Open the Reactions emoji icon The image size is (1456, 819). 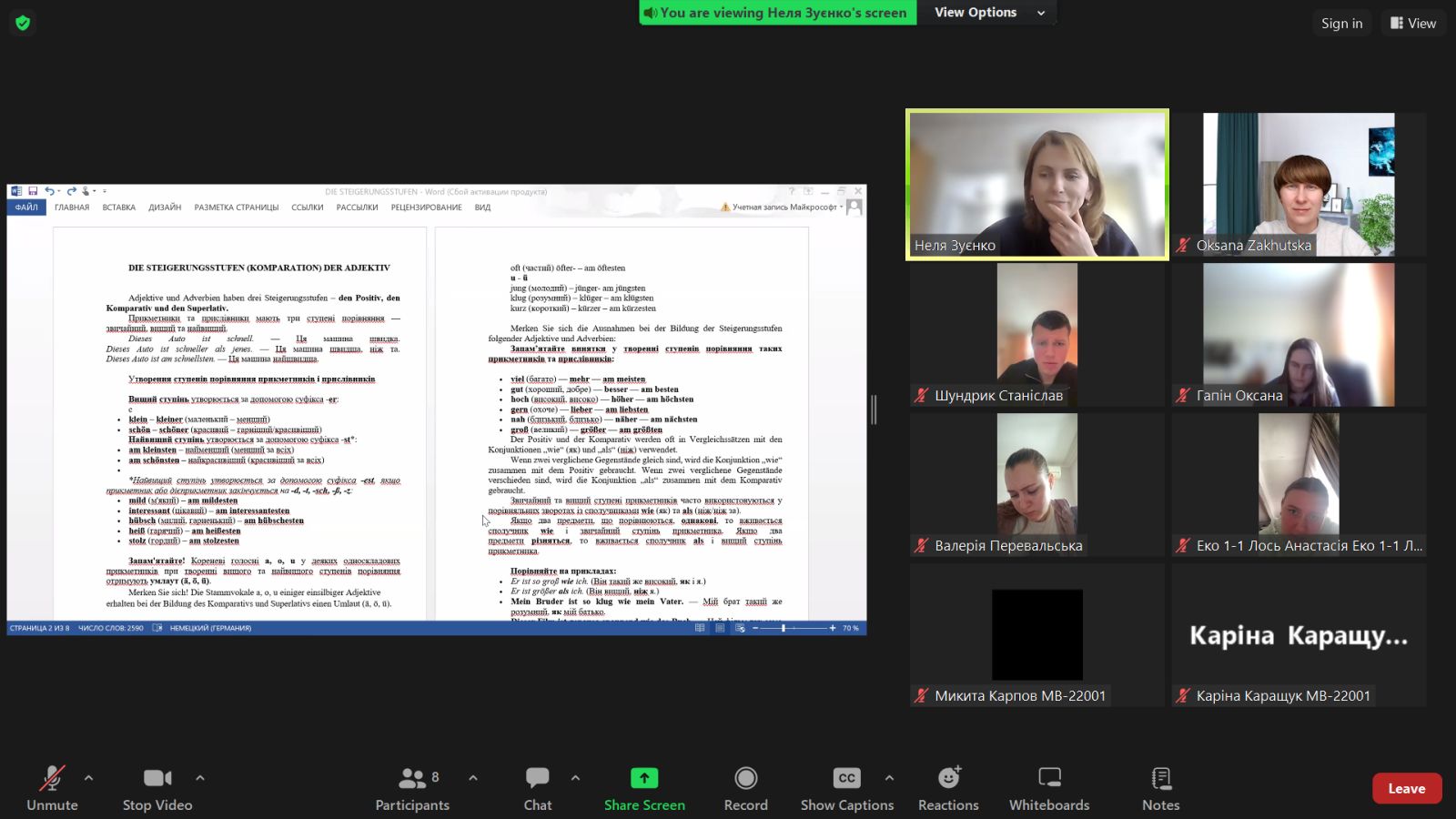(949, 778)
